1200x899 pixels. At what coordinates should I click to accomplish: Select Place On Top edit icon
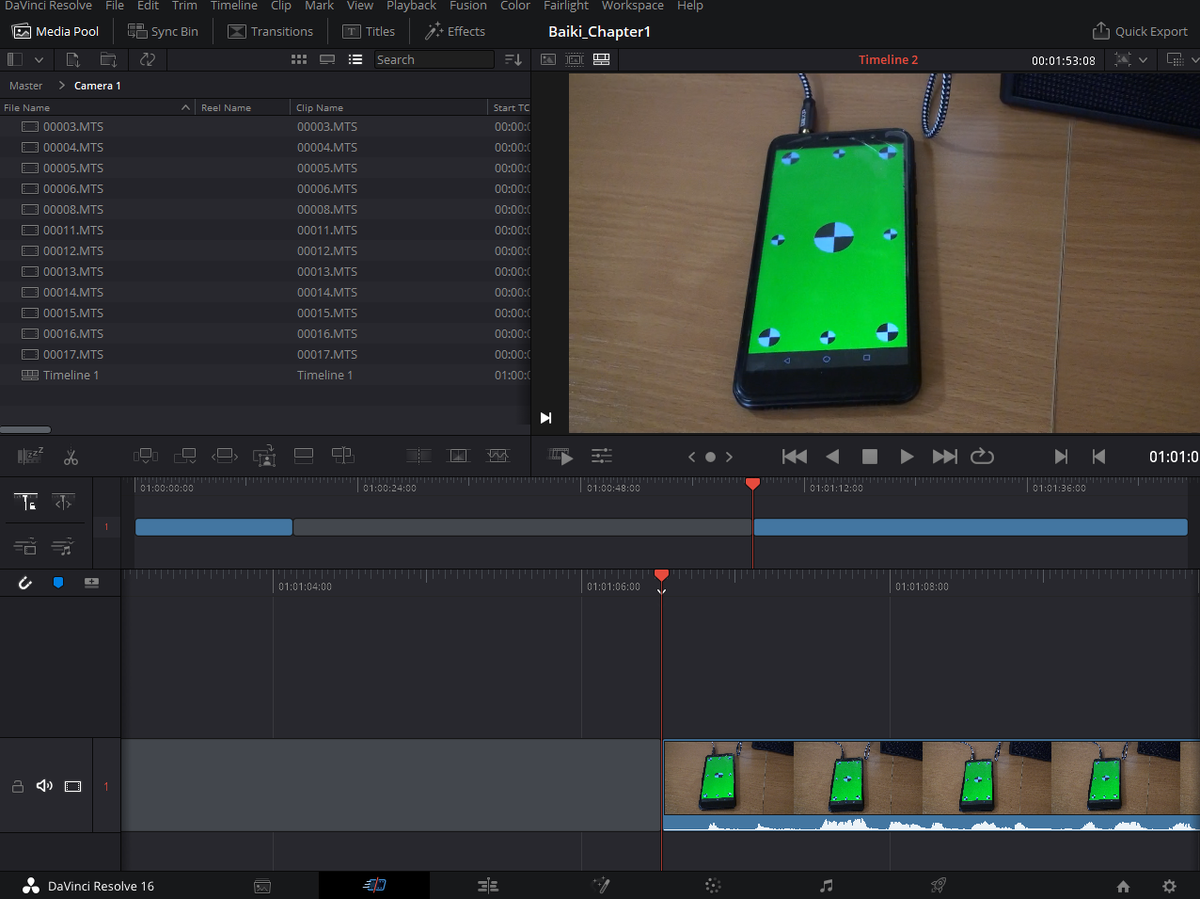click(x=304, y=456)
